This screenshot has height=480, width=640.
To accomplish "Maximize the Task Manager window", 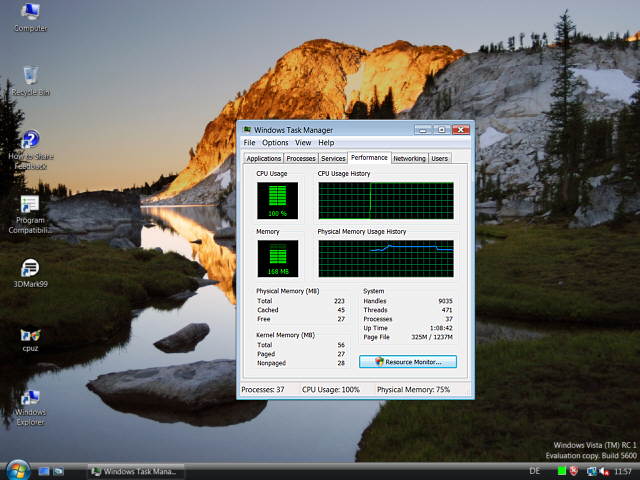I will tap(442, 130).
